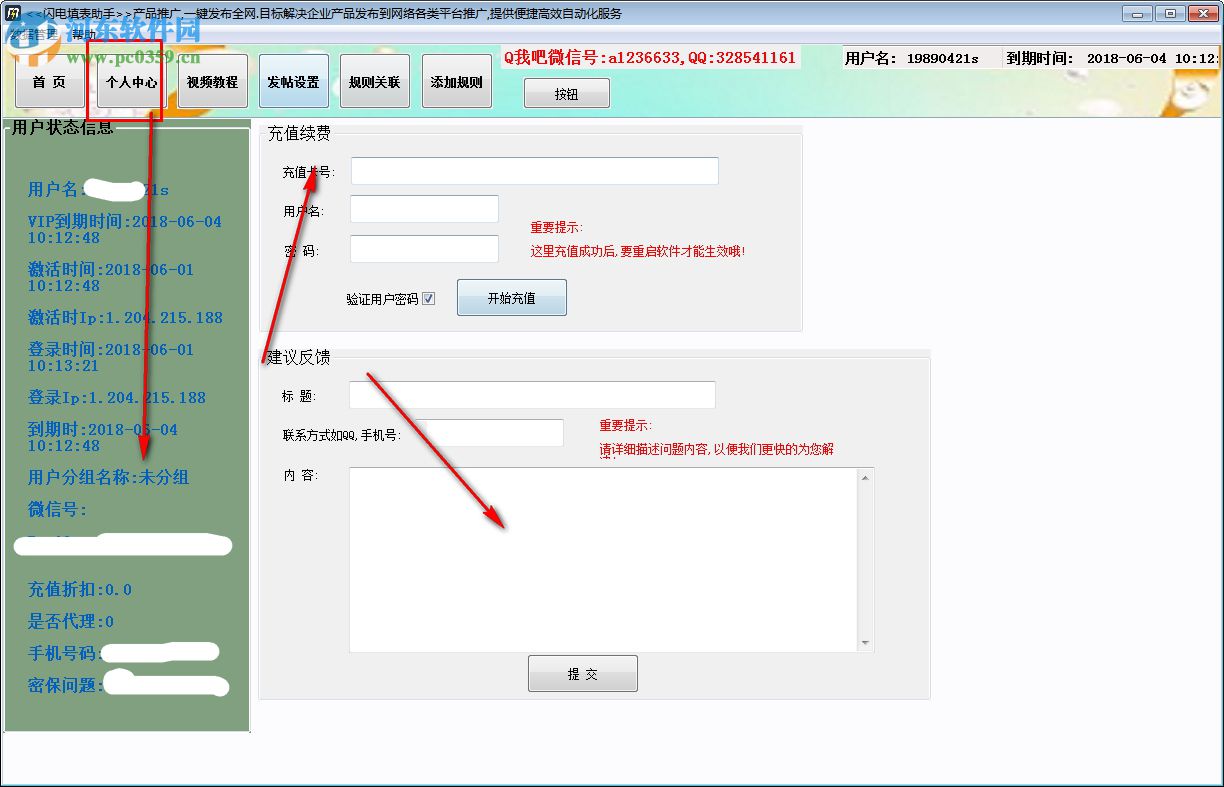The width and height of the screenshot is (1224, 787).
Task: Click the 按钮 button in the toolbar
Action: [x=567, y=92]
